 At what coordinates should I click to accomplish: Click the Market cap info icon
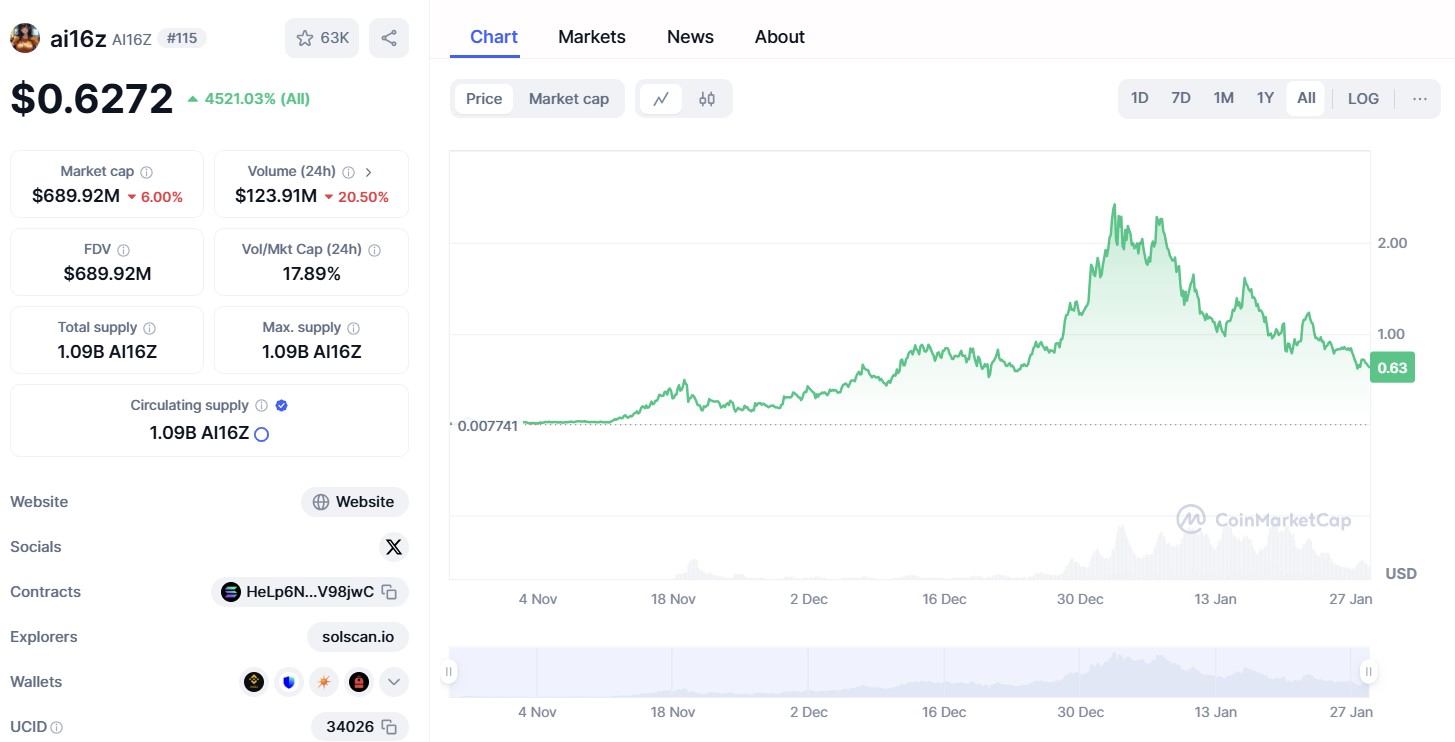tap(147, 172)
